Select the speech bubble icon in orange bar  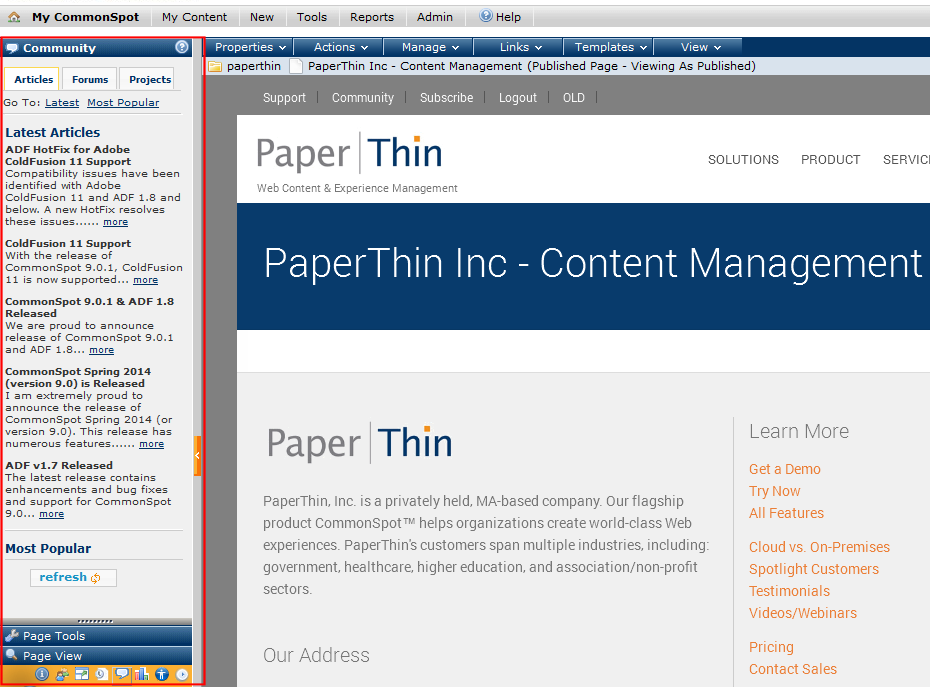122,674
